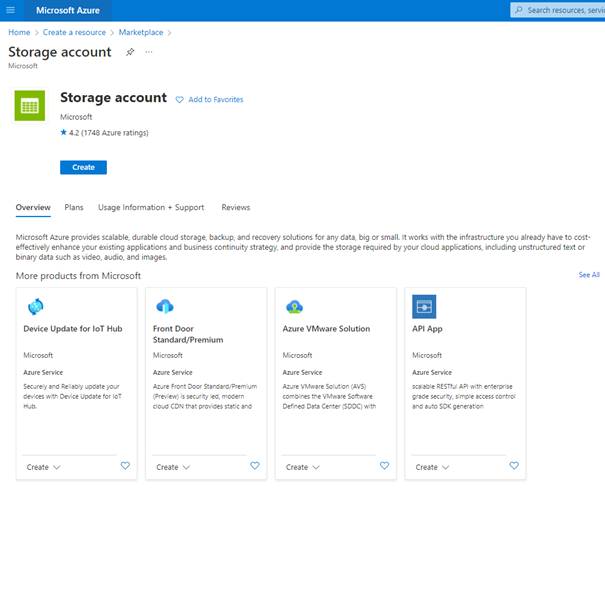The image size is (605, 597).
Task: Expand Create dropdown for Device Update card
Action: [x=44, y=467]
